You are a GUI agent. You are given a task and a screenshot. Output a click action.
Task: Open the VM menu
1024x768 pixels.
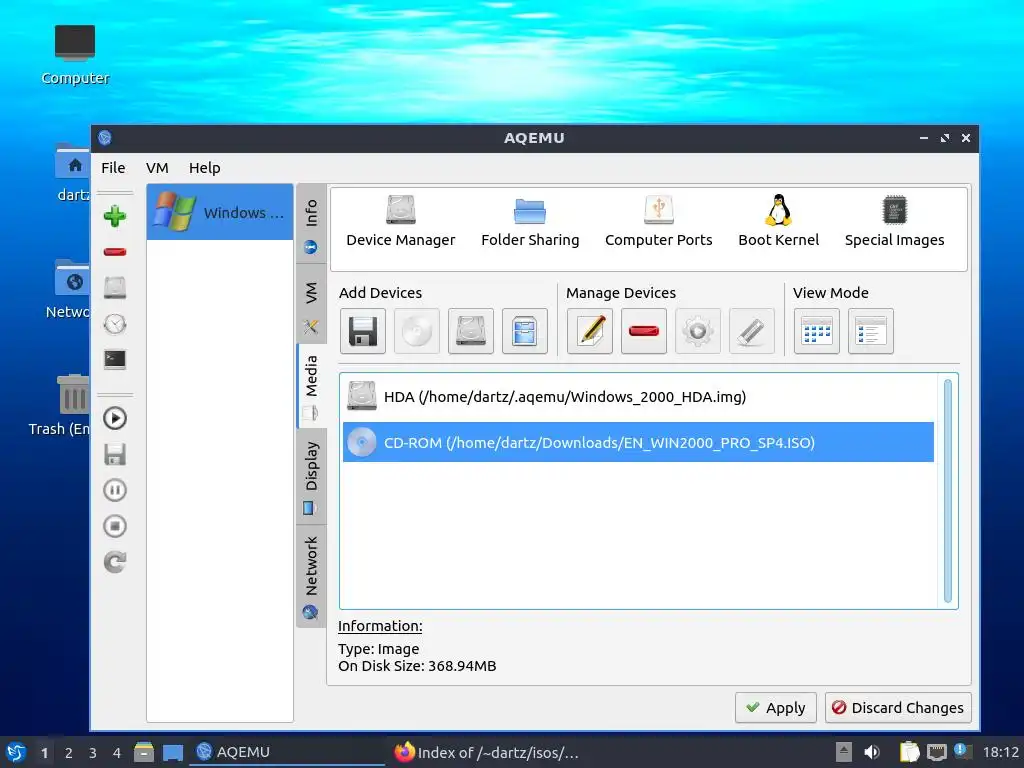(157, 168)
